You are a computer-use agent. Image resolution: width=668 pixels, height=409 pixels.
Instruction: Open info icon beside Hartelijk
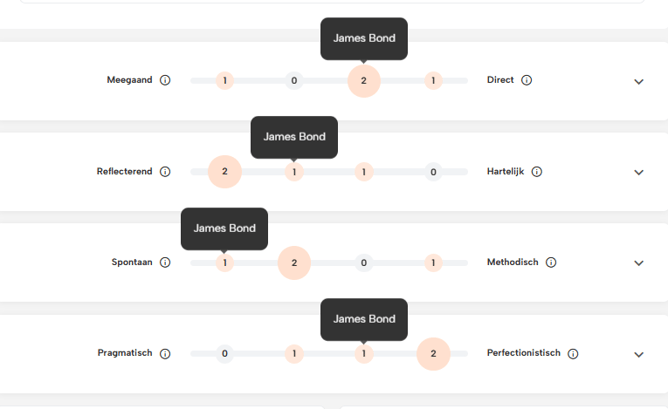click(536, 172)
